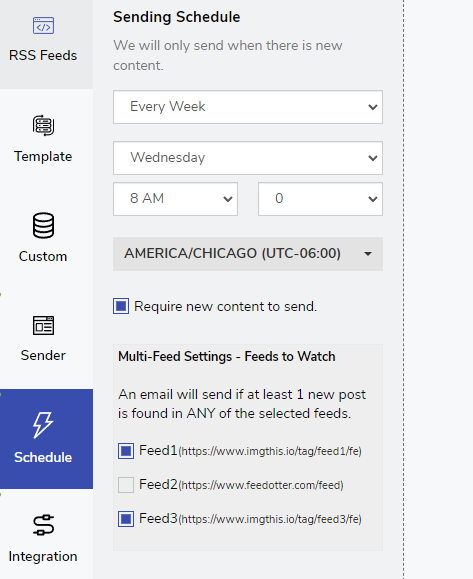Click the Template layout icon
The image size is (473, 579).
(x=43, y=126)
